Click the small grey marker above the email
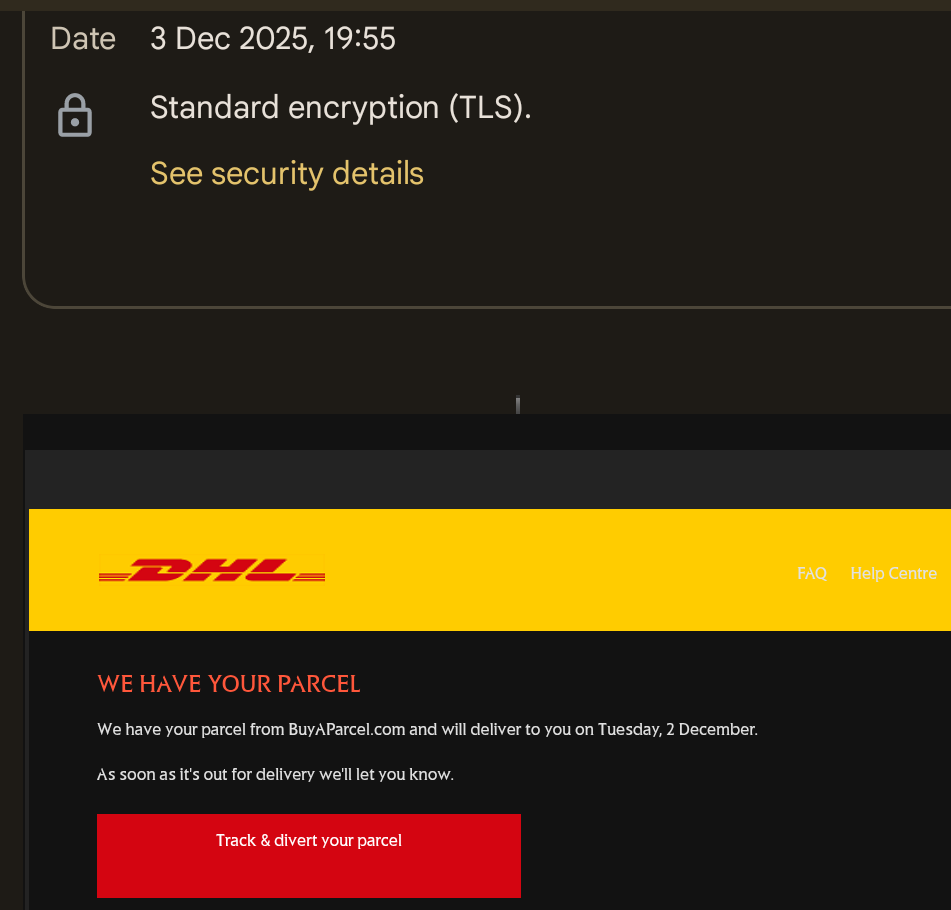The image size is (951, 910). [x=517, y=405]
